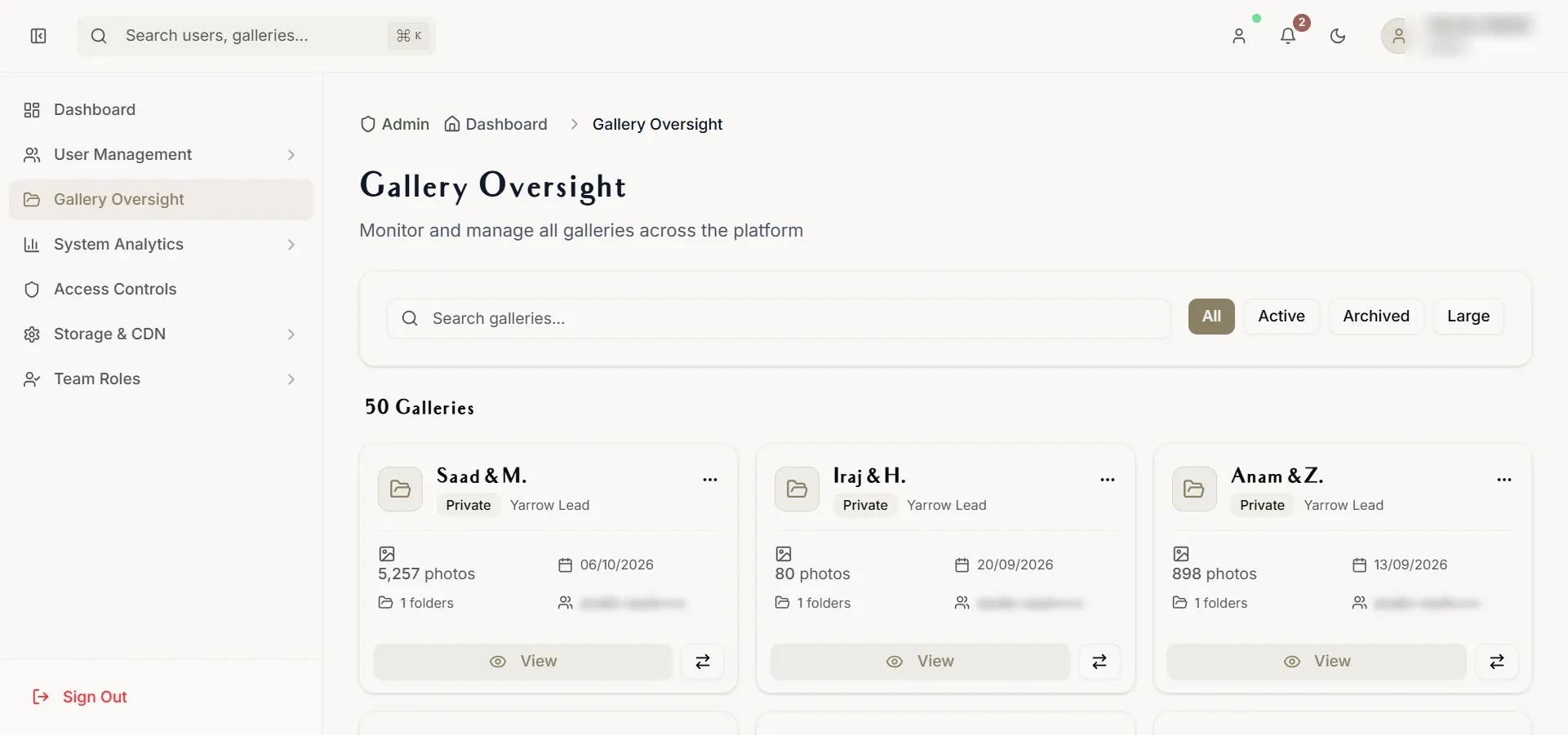Image resolution: width=1568 pixels, height=735 pixels.
Task: Click the online user status icon
Action: [1239, 36]
